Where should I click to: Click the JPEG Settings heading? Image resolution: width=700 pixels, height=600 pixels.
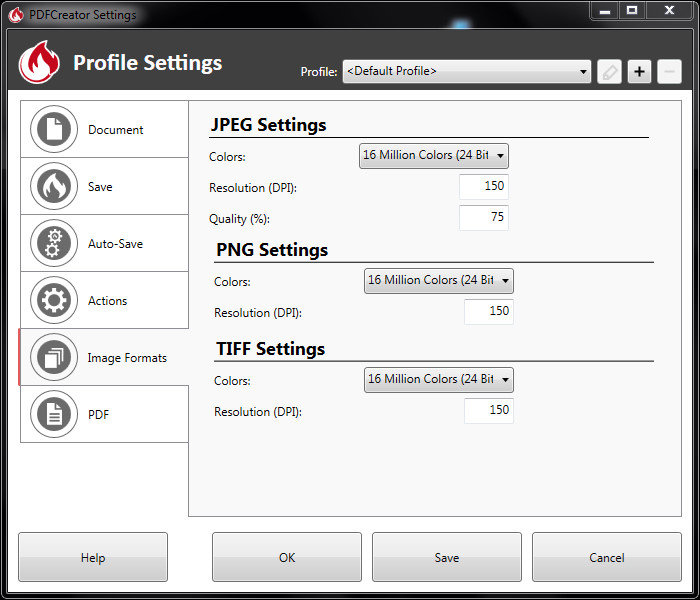(x=268, y=125)
